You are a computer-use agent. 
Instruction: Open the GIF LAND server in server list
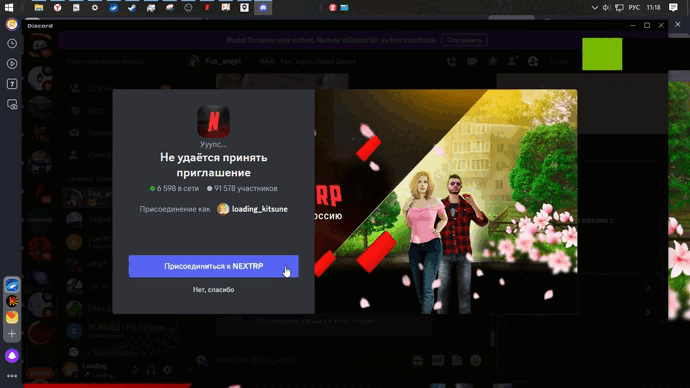(x=40, y=134)
